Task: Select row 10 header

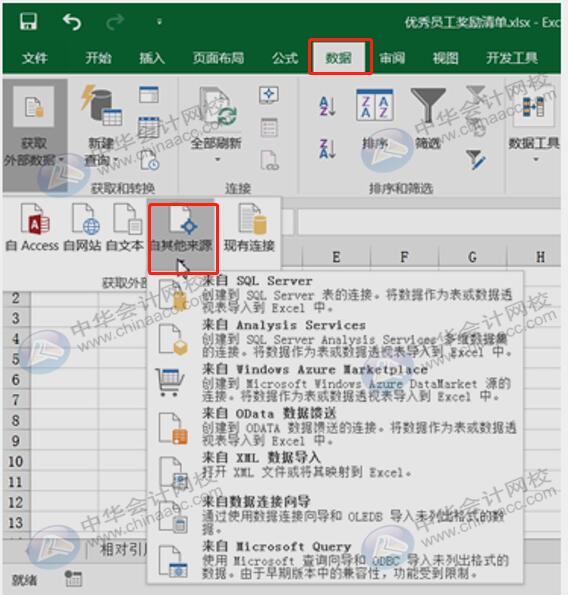Action: pos(16,461)
